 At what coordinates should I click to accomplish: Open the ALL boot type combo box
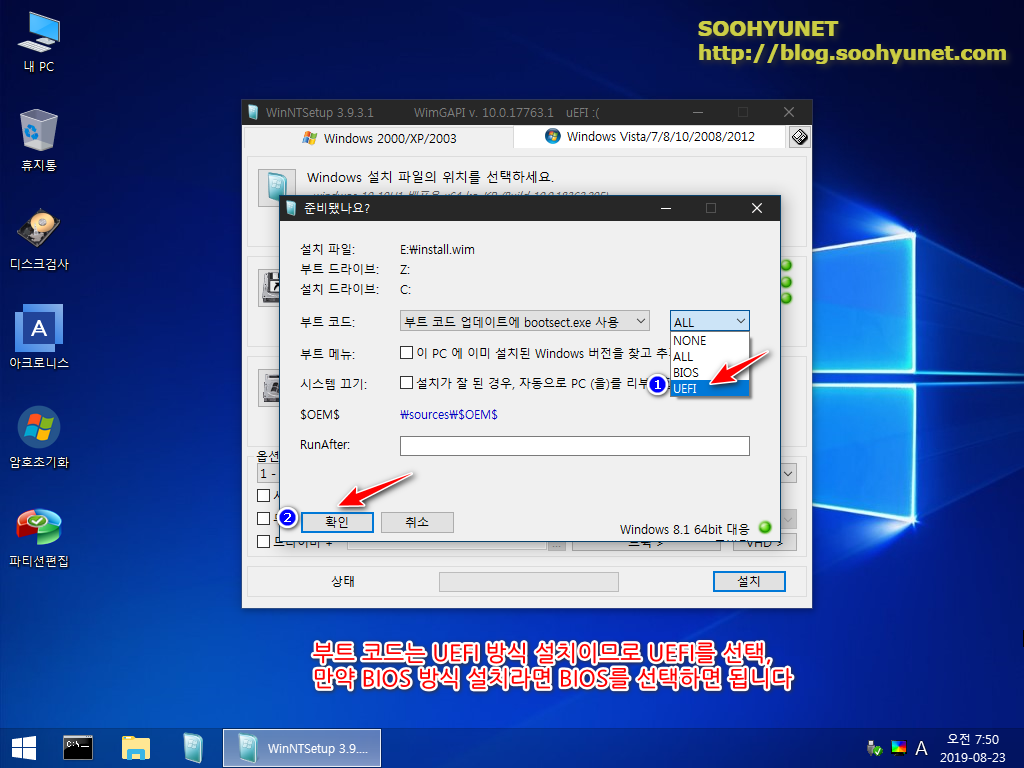click(x=709, y=321)
